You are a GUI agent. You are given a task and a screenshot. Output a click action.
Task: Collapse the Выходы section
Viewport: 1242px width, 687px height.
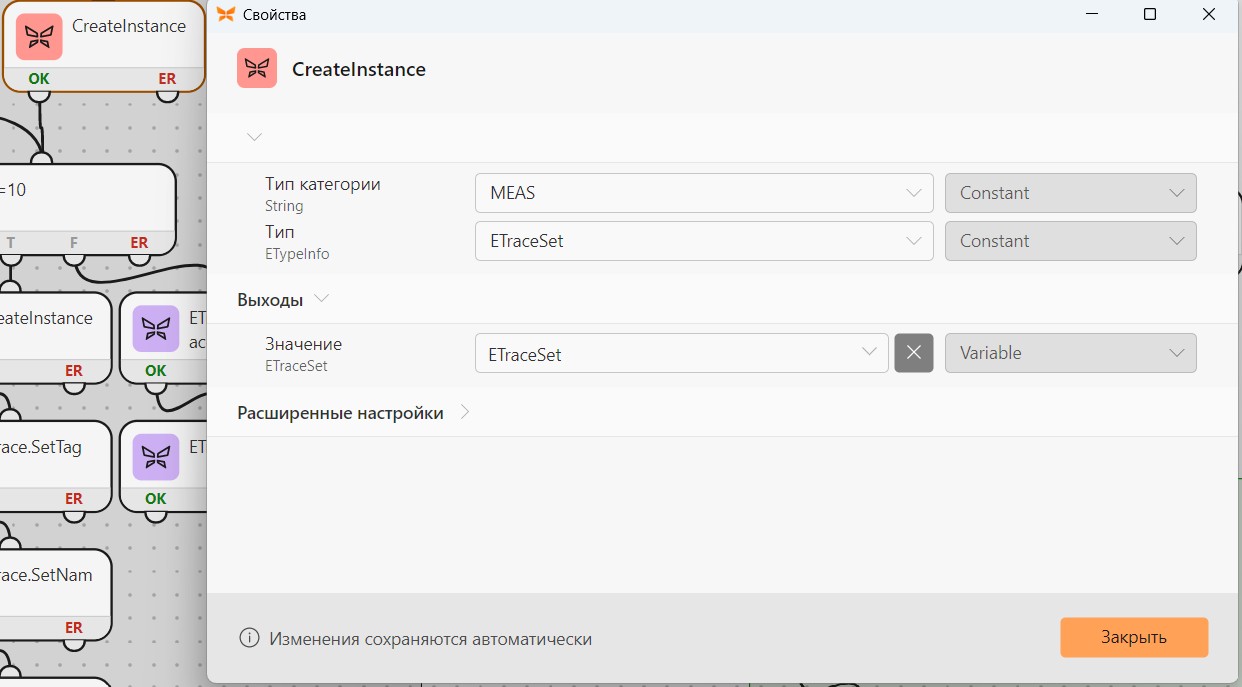coord(321,299)
